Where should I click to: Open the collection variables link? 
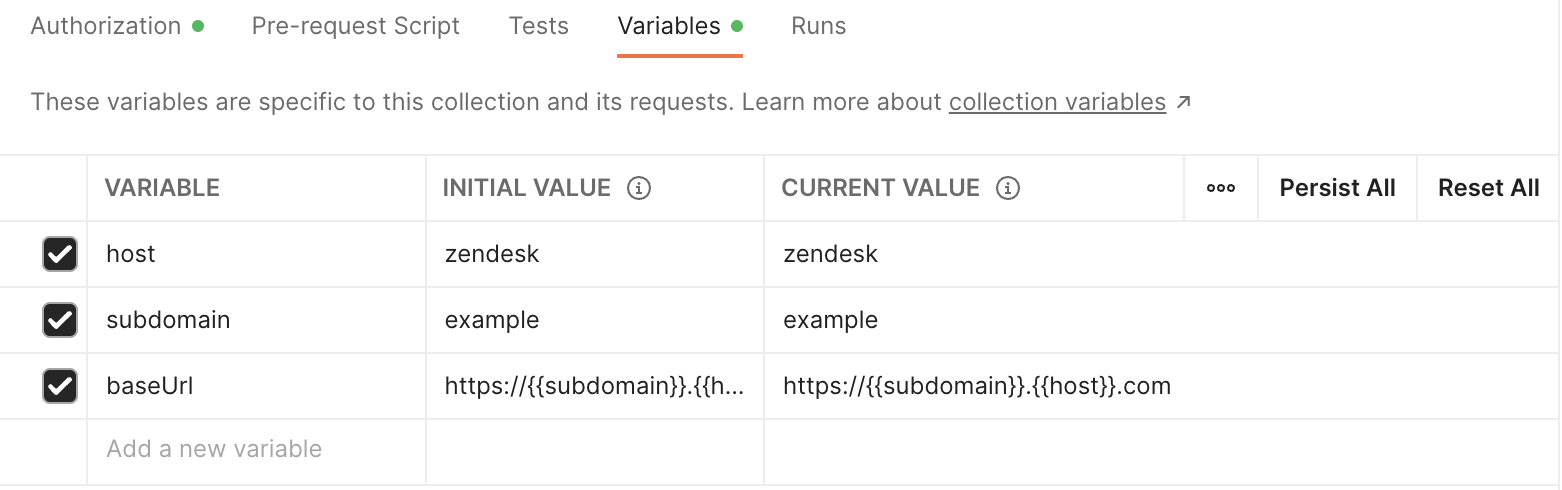tap(1057, 102)
